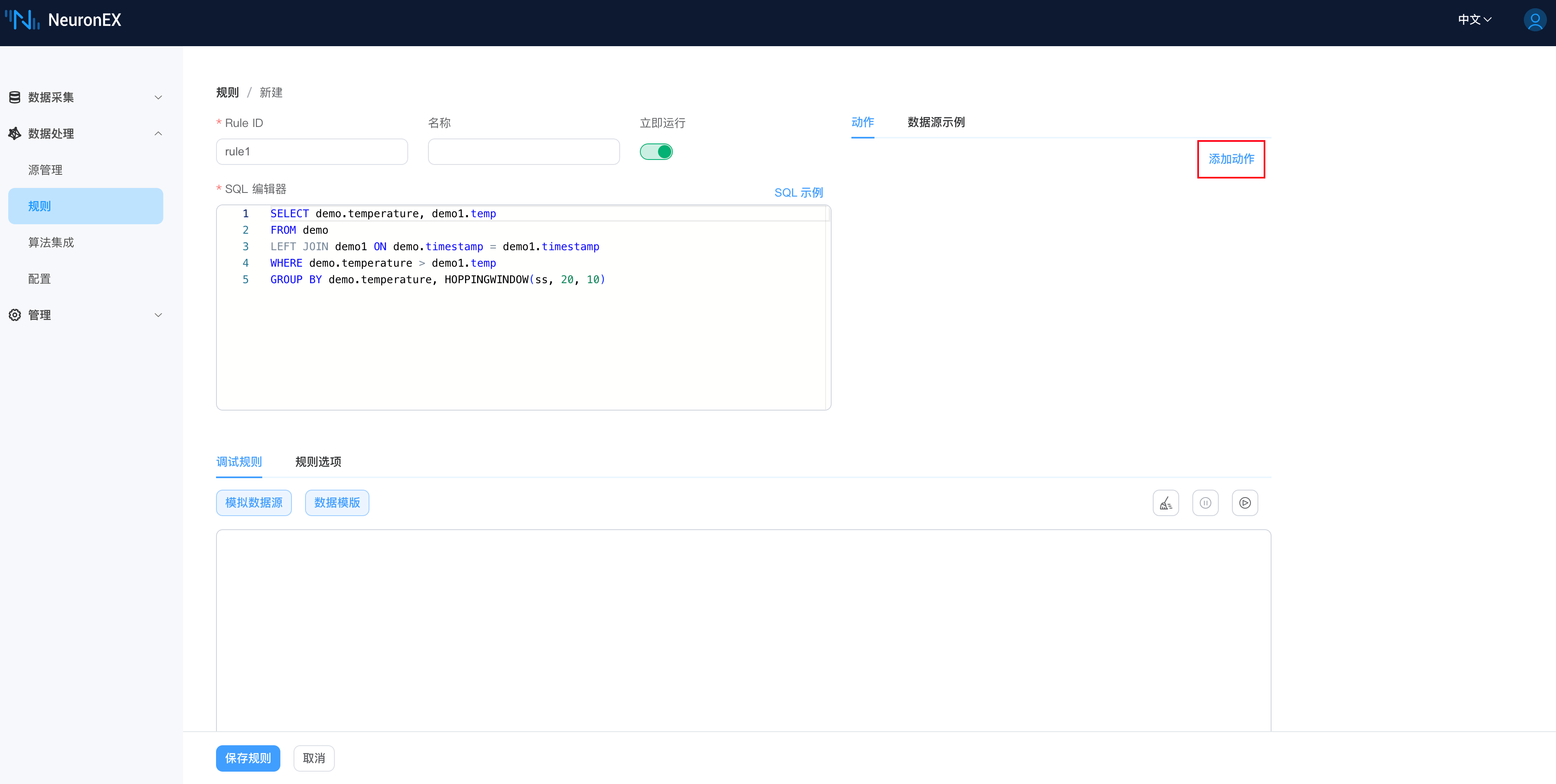
Task: Switch to the 规则选项 tab
Action: [318, 462]
